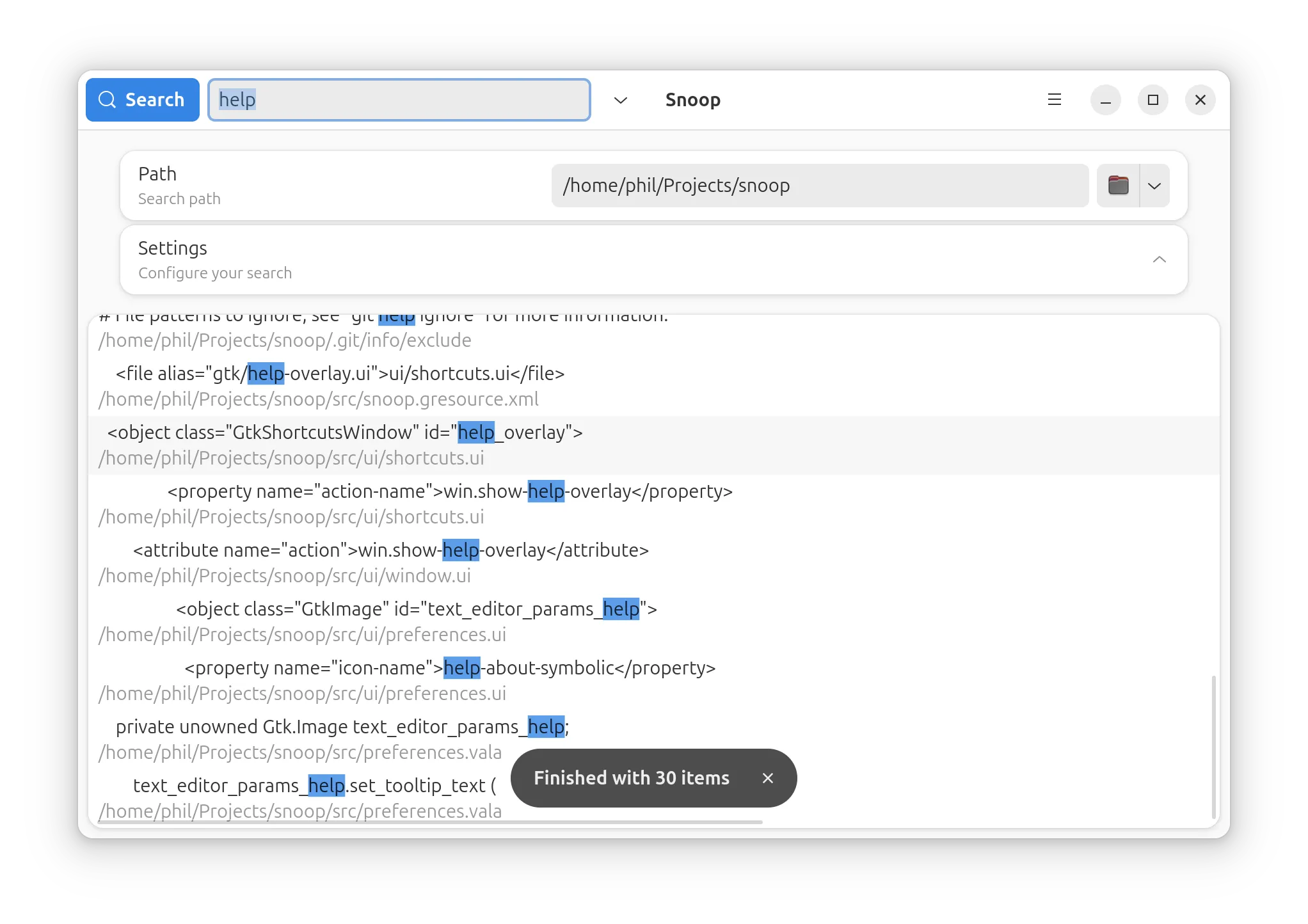This screenshot has height=924, width=1308.
Task: Select the private unowned Gtk.Image result
Action: click(342, 740)
